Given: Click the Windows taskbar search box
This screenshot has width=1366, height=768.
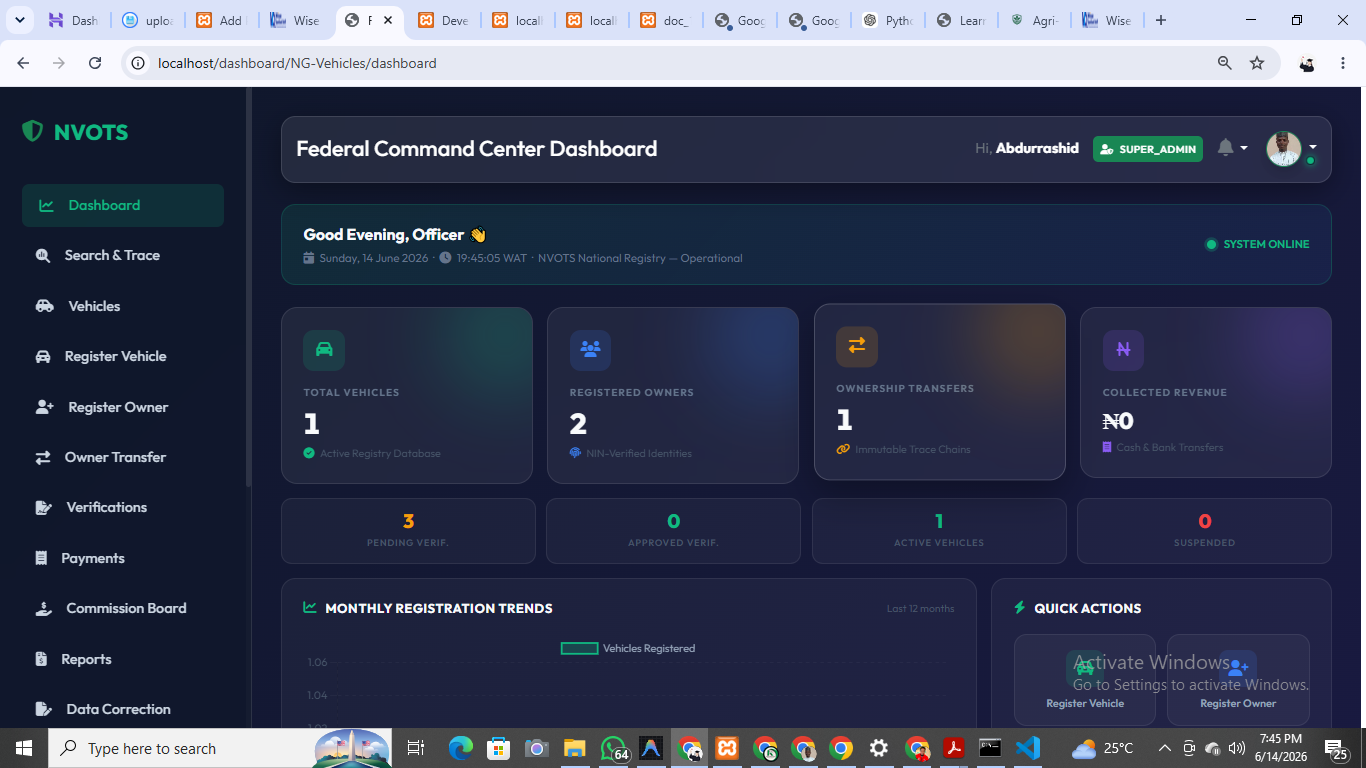Looking at the screenshot, I should pyautogui.click(x=221, y=748).
